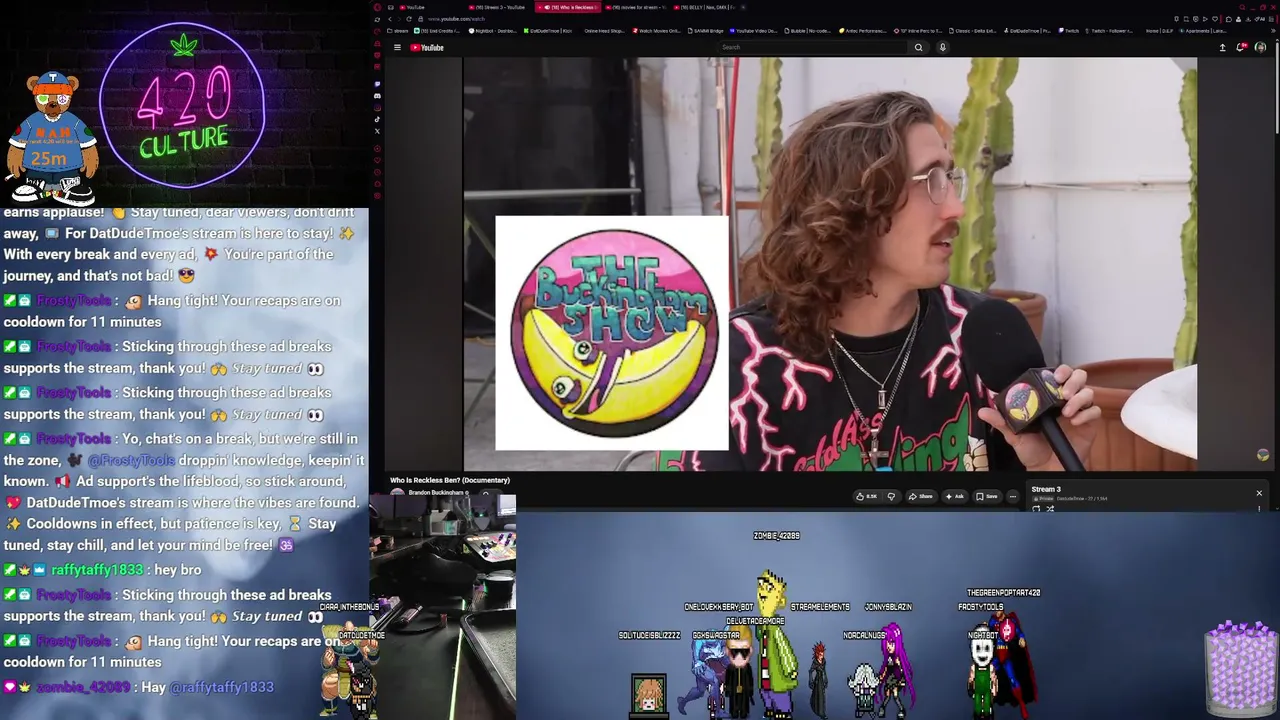
Task: Open the 'Brandon Buckingham' channel name
Action: point(437,493)
